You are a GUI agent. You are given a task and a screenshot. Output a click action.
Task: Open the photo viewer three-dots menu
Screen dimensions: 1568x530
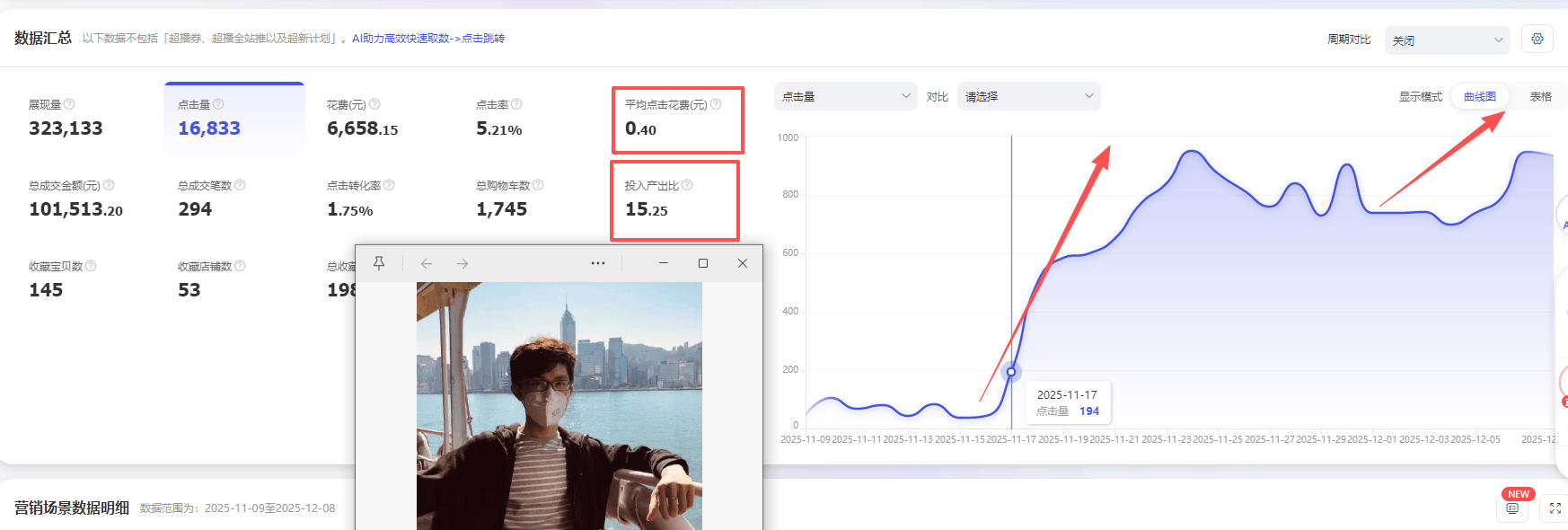point(598,263)
